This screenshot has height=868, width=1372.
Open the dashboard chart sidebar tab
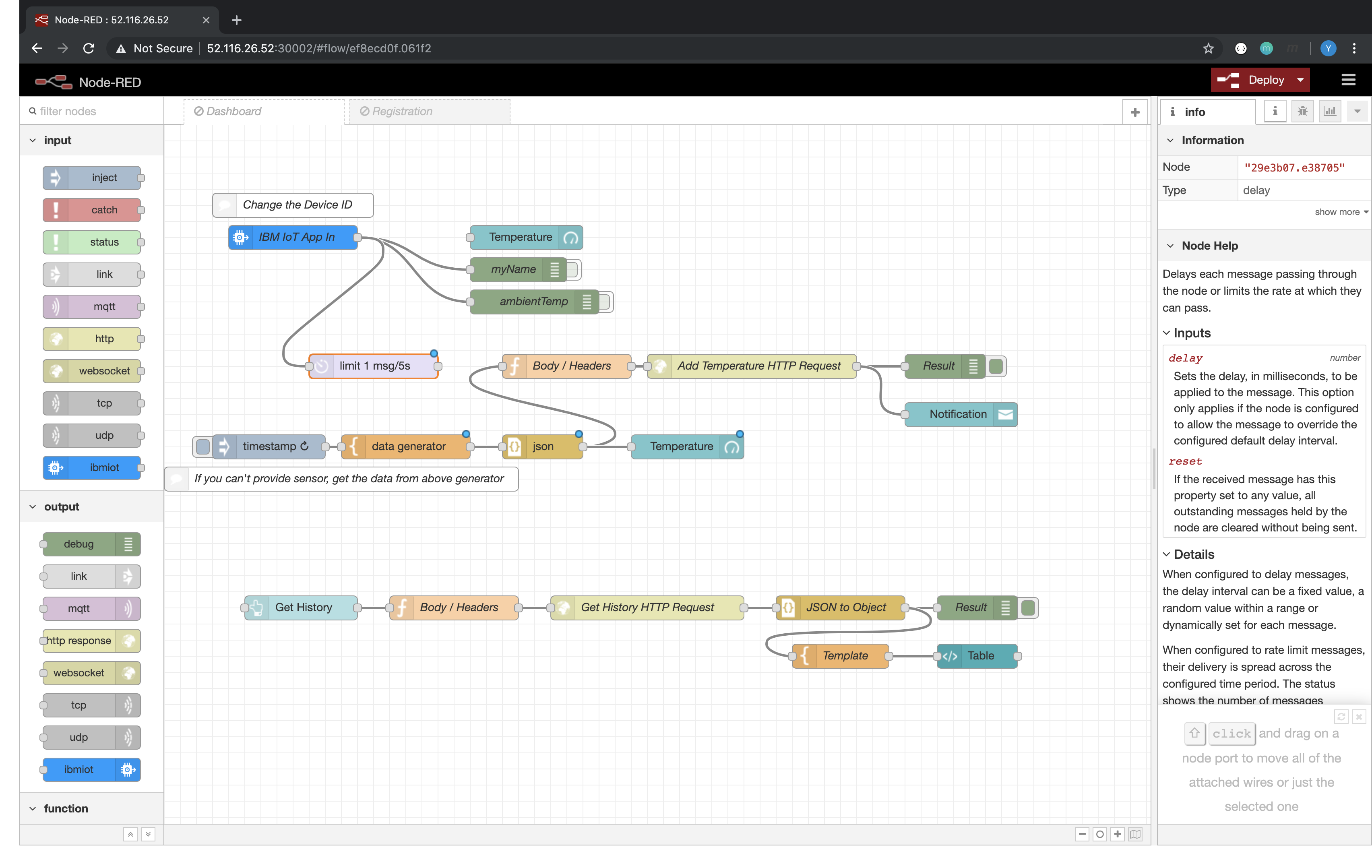pyautogui.click(x=1329, y=111)
